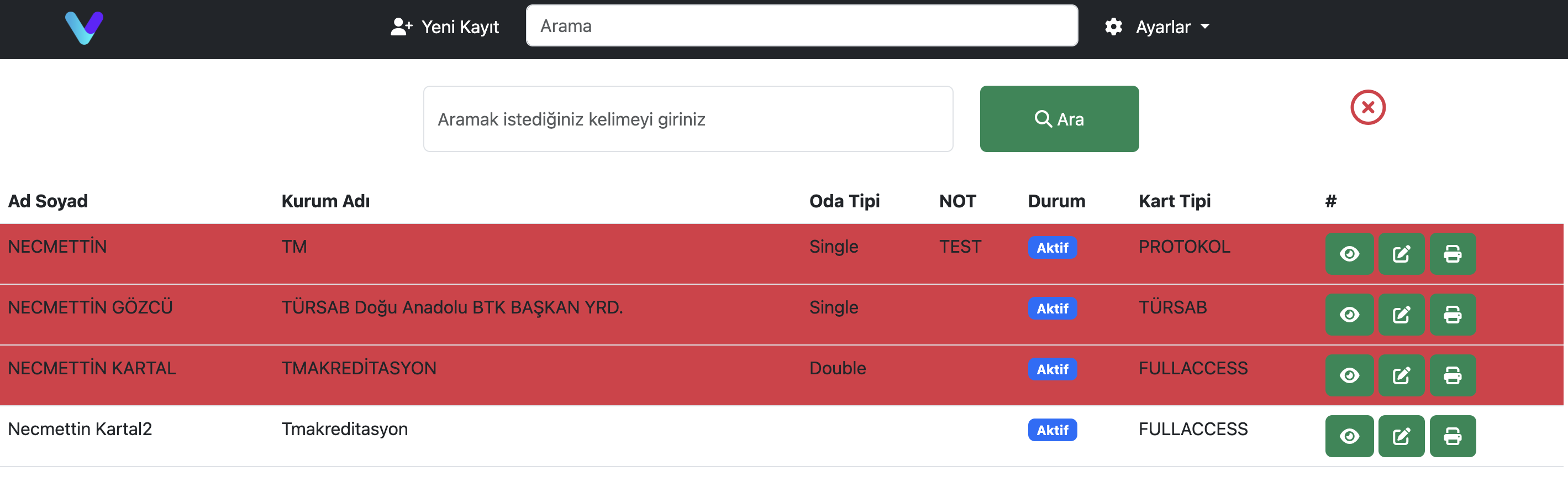The height and width of the screenshot is (481, 1568).
Task: Click the Aramak istediğiniz kelimeyi giriniz field
Action: click(x=688, y=119)
